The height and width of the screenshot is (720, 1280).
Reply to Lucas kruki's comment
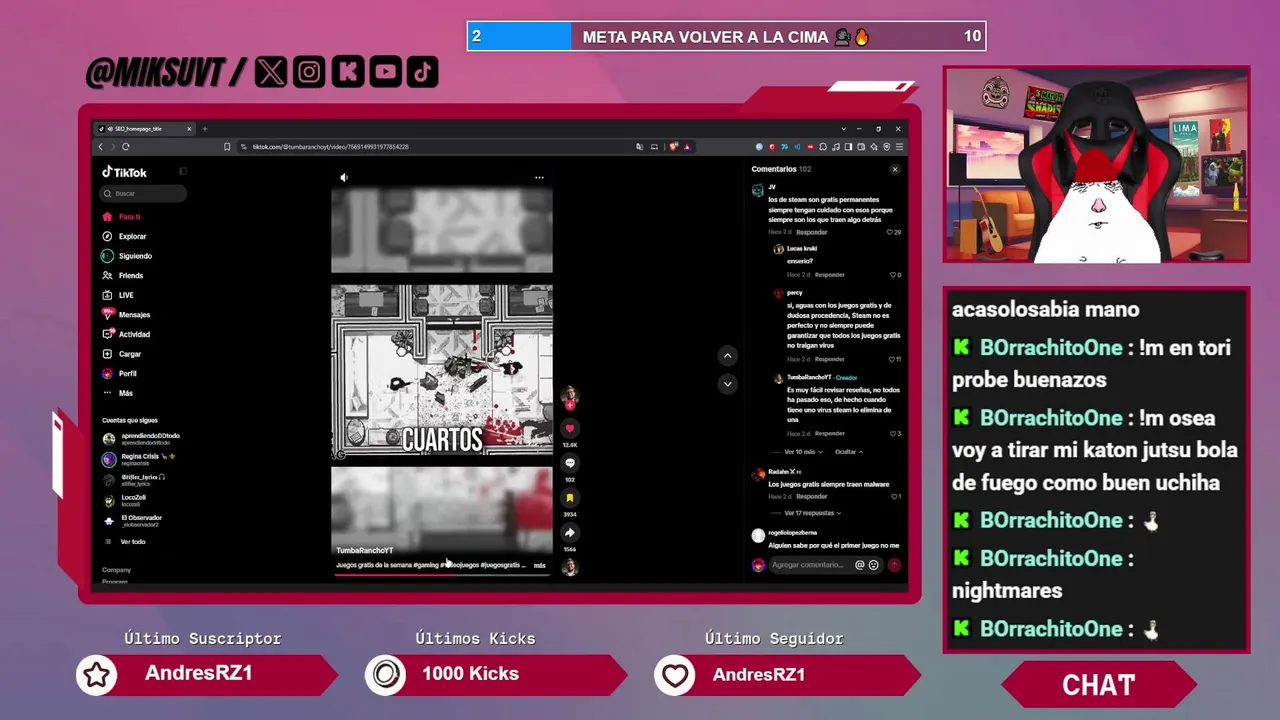[x=830, y=275]
